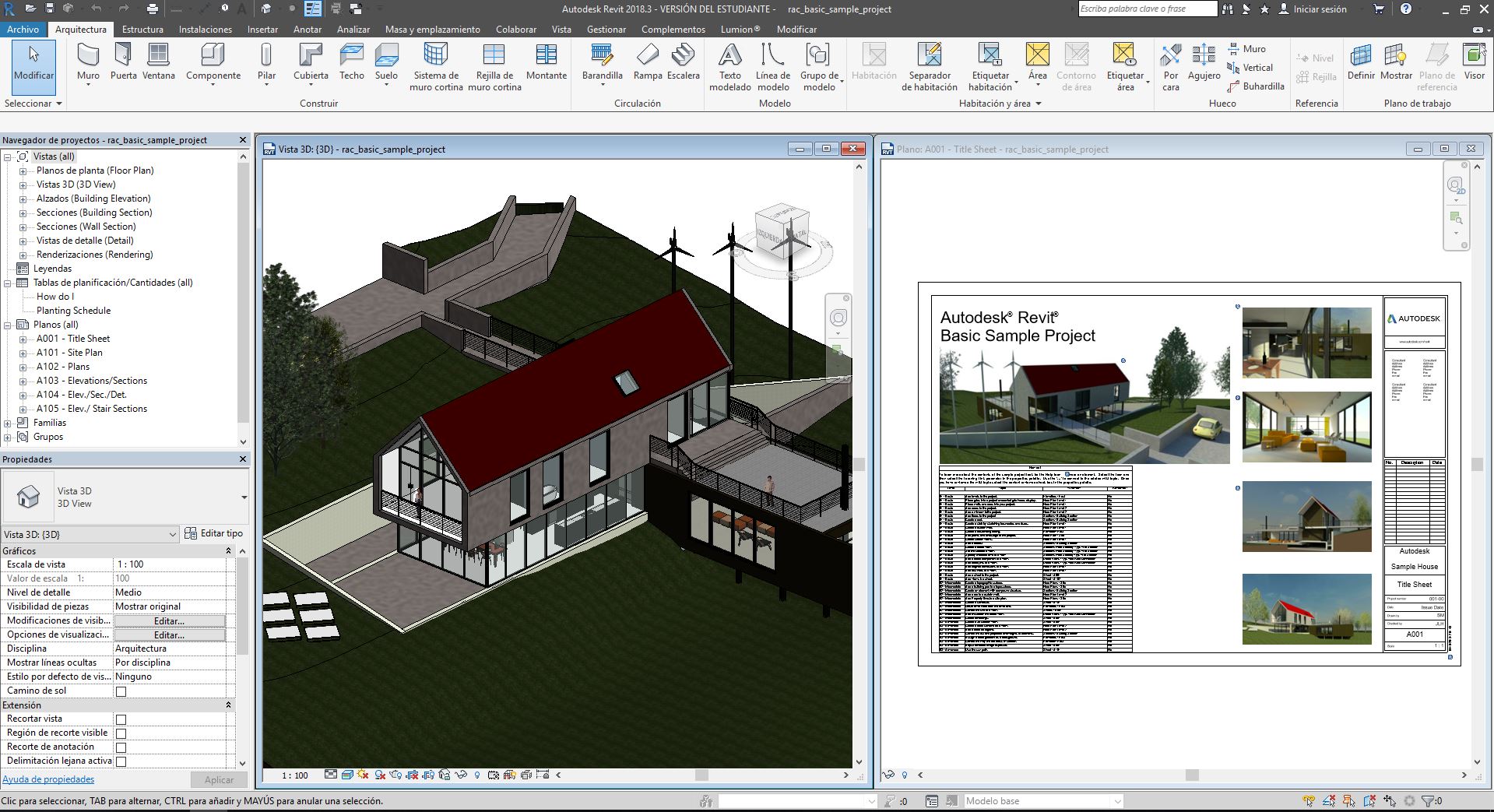Click the 3D view horizontal scrollbar thumb
1494x812 pixels.
pos(701,775)
